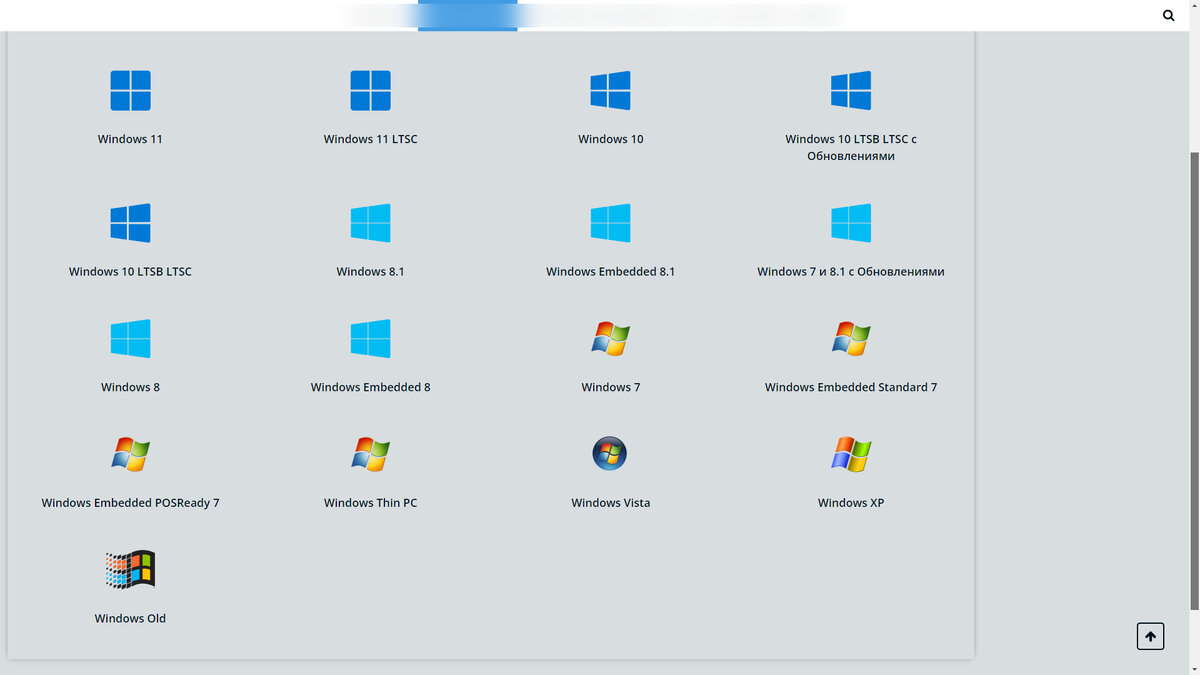This screenshot has height=675, width=1200.
Task: Click the Windows 11 LTSC logo icon
Action: 370,90
